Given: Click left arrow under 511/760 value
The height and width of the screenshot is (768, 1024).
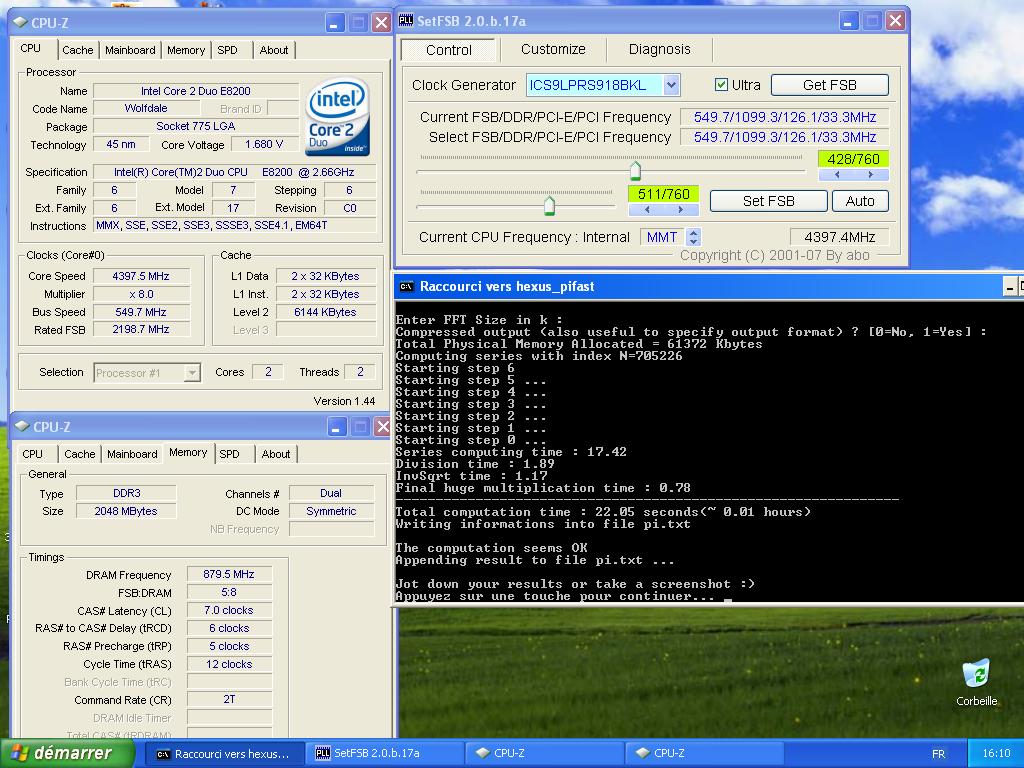Looking at the screenshot, I should pyautogui.click(x=647, y=210).
